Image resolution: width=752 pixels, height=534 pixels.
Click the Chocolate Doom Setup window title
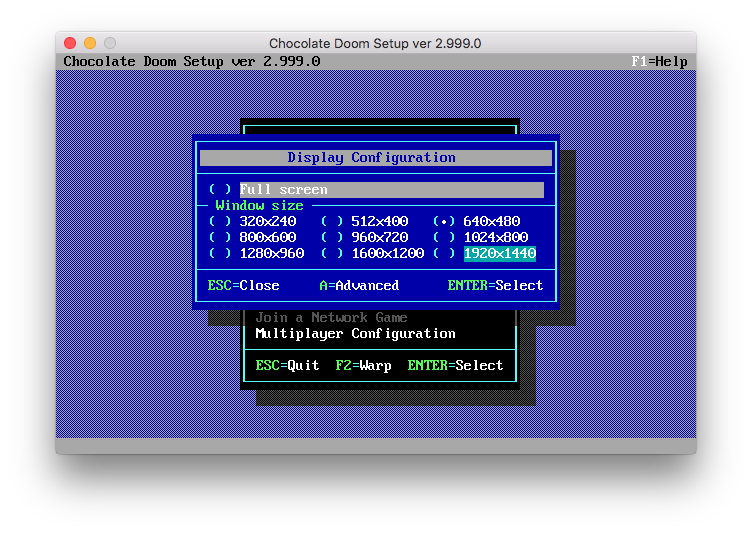[375, 44]
